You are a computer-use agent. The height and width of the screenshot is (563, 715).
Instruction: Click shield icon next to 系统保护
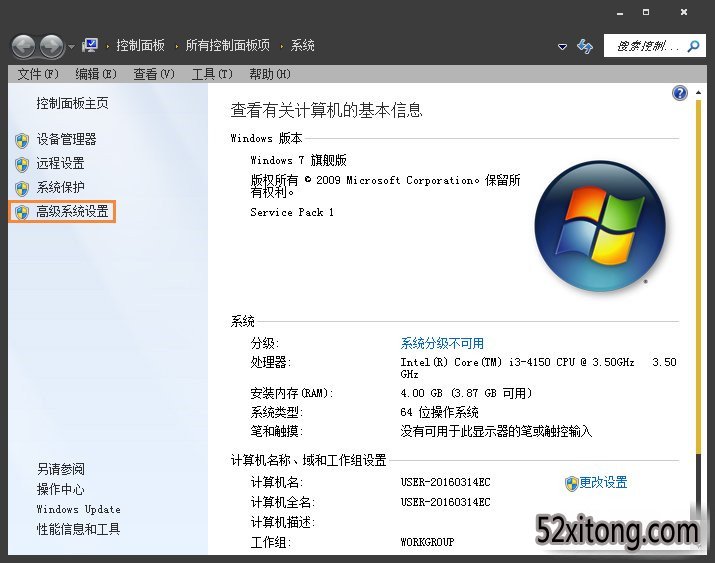(21, 188)
